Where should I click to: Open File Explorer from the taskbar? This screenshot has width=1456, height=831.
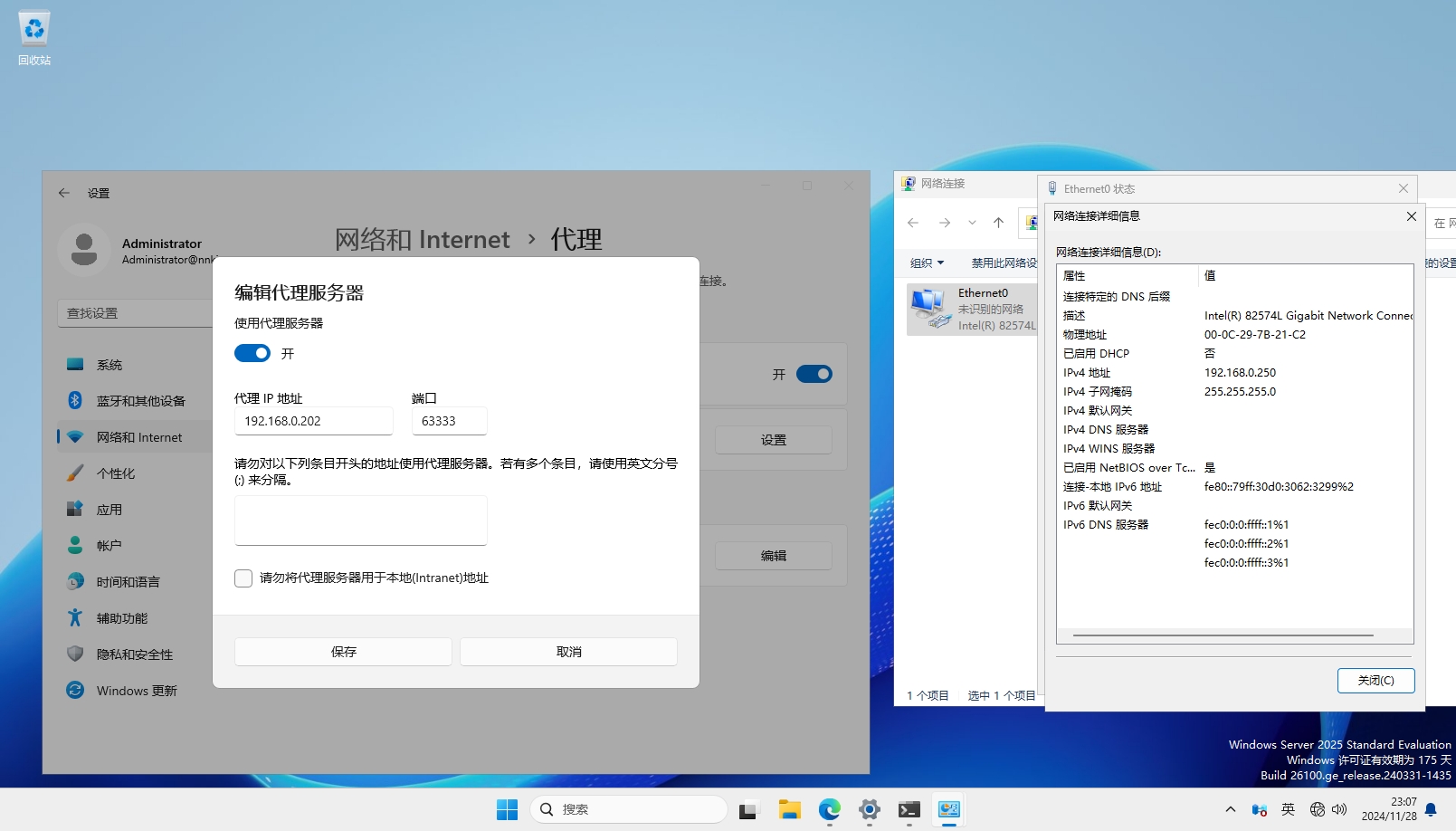789,809
